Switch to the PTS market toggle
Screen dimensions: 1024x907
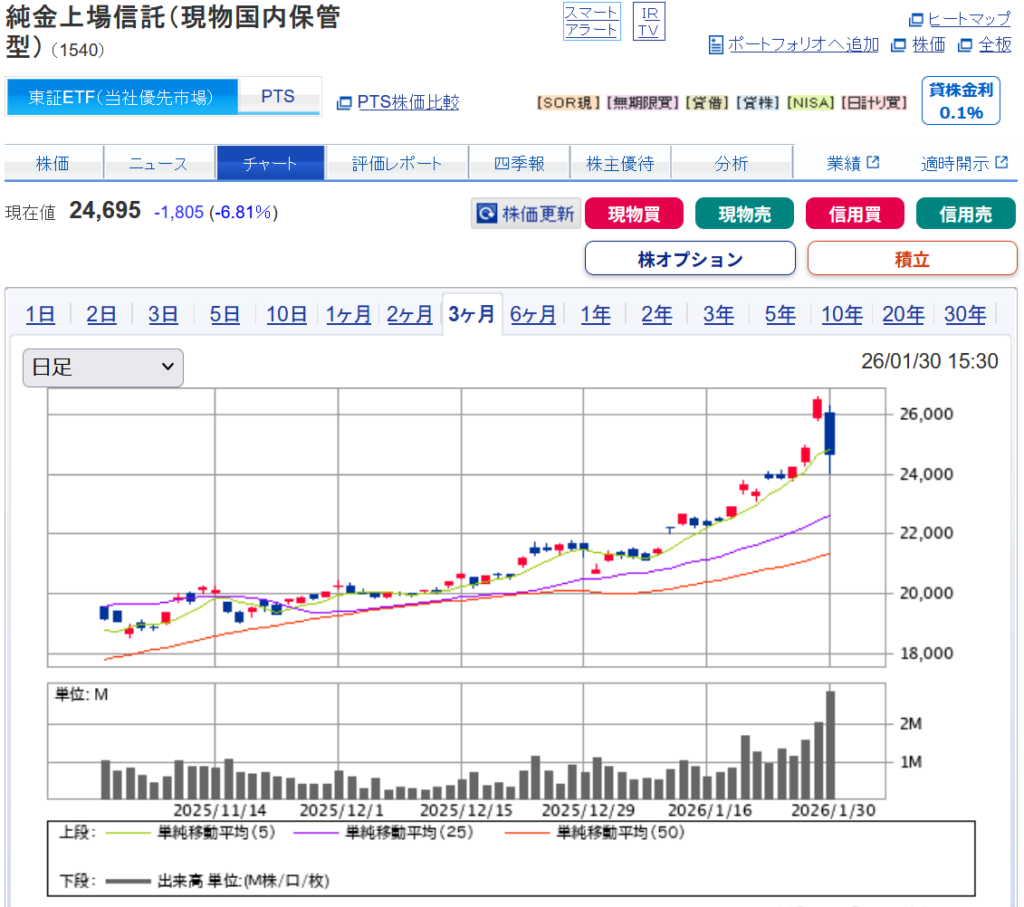[x=278, y=96]
